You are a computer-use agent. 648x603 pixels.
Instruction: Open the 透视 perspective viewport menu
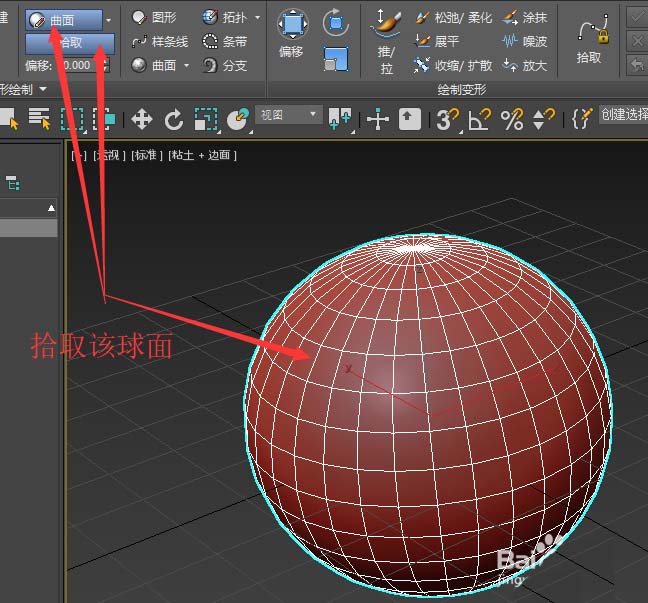(x=109, y=155)
